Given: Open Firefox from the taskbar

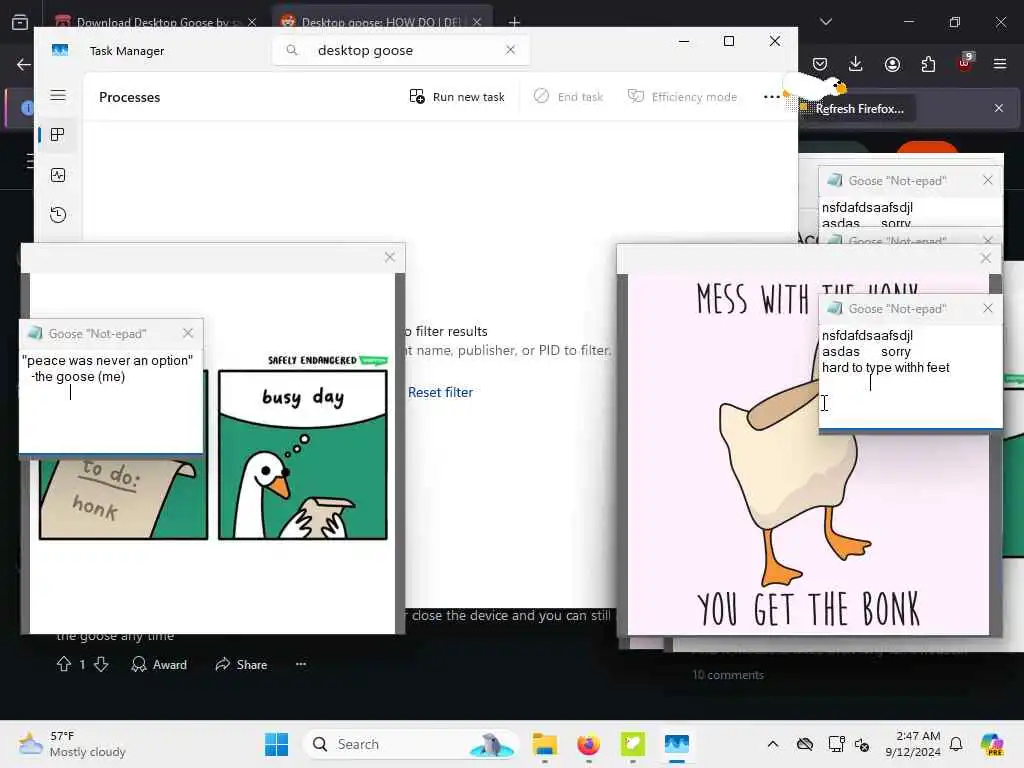Looking at the screenshot, I should click(588, 744).
